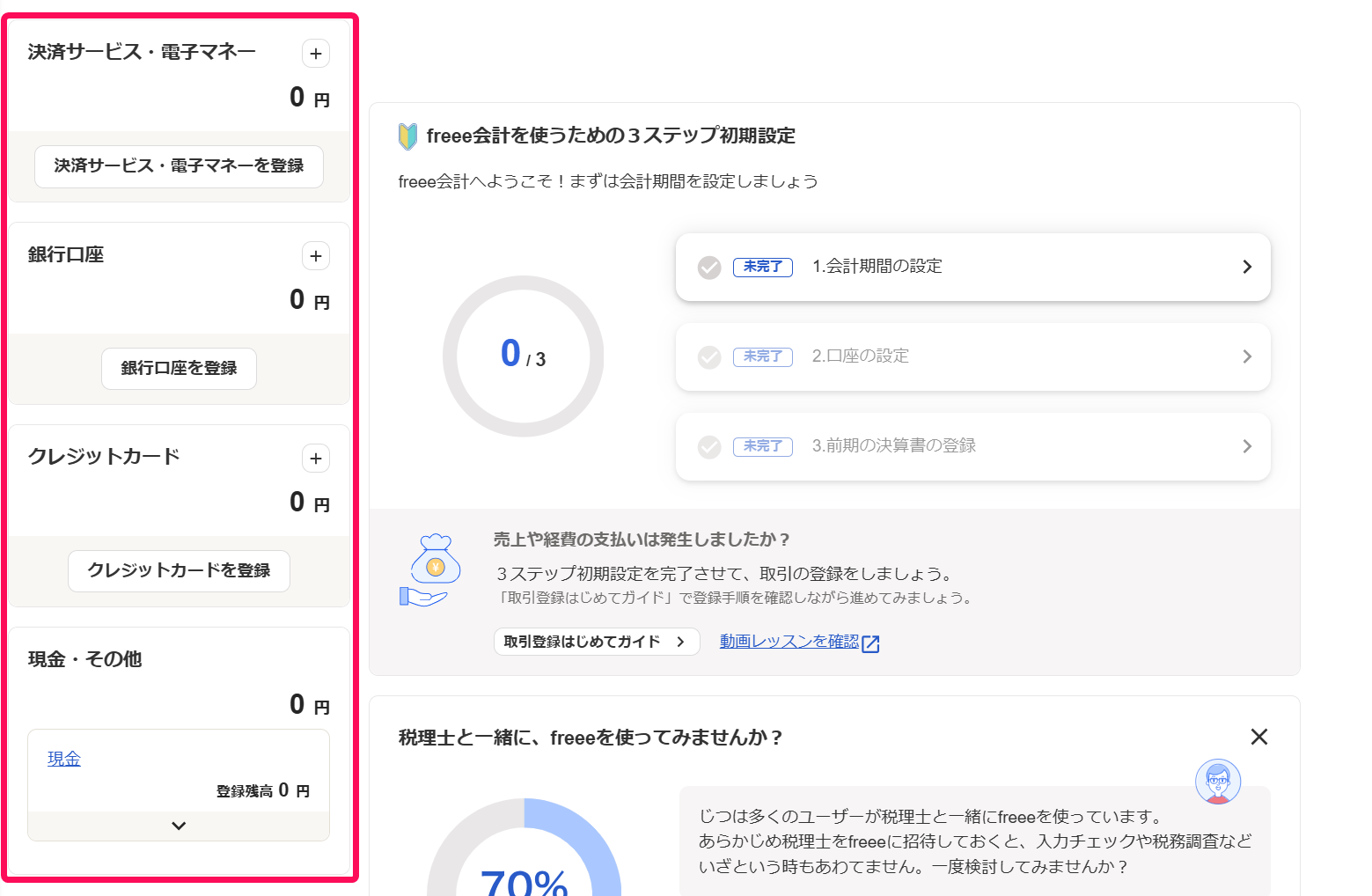Viewport: 1372px width, 896px height.
Task: Click chevron arrow on 口座の設定 row
Action: click(1247, 356)
